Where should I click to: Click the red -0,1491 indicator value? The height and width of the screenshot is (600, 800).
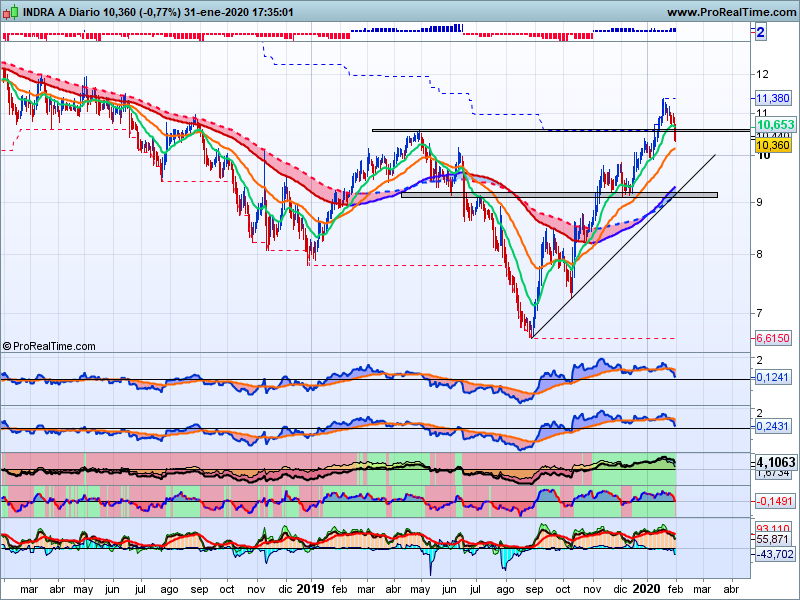(x=774, y=501)
